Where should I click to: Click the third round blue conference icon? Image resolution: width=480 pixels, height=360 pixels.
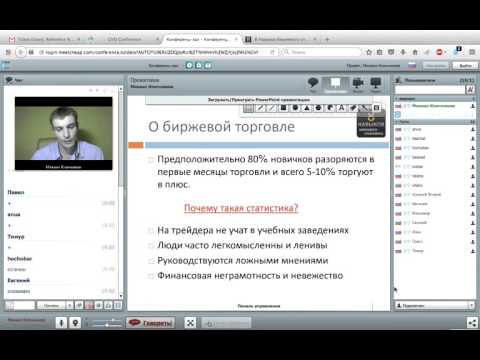[208, 65]
